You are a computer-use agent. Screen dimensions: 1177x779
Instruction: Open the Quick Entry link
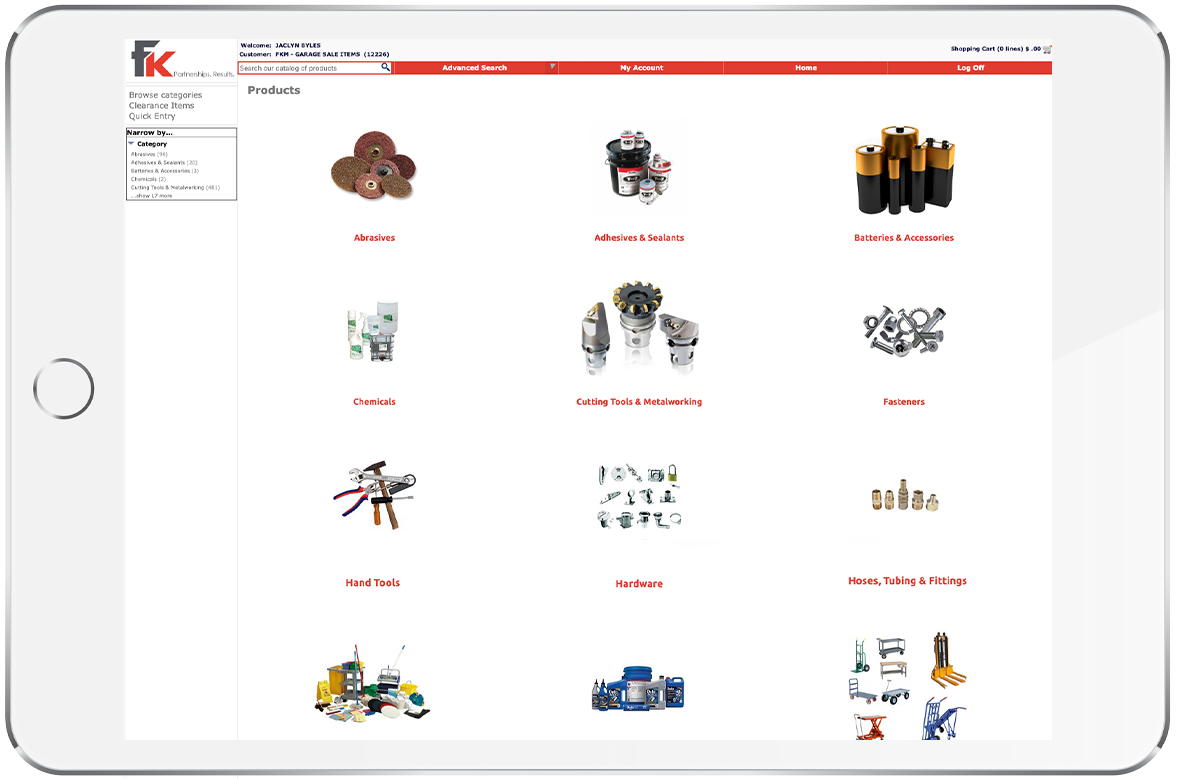click(152, 117)
